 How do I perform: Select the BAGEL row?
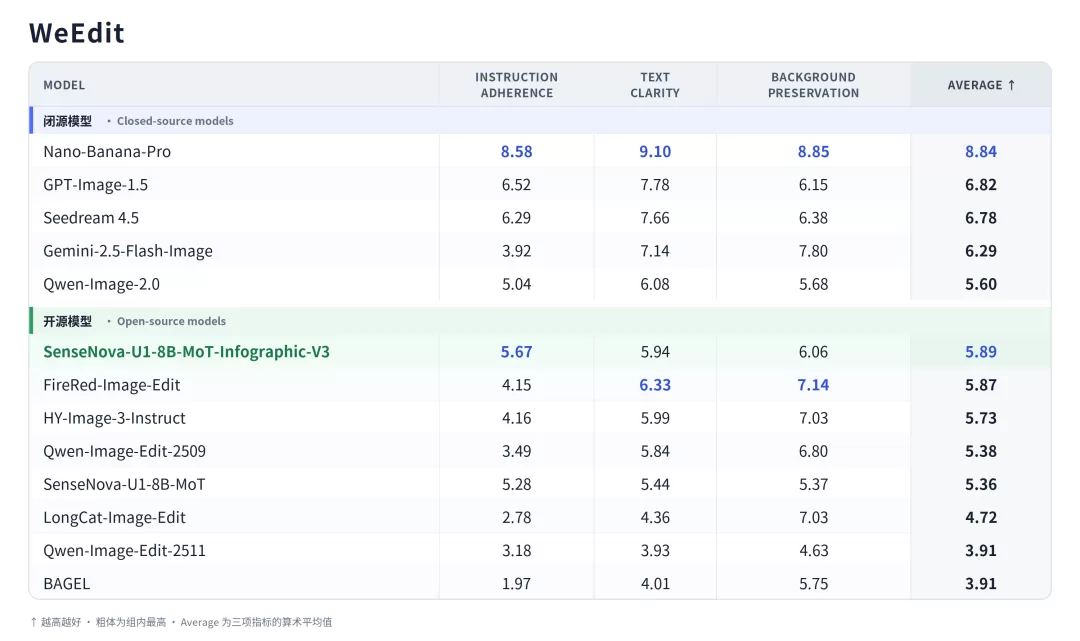tap(540, 583)
